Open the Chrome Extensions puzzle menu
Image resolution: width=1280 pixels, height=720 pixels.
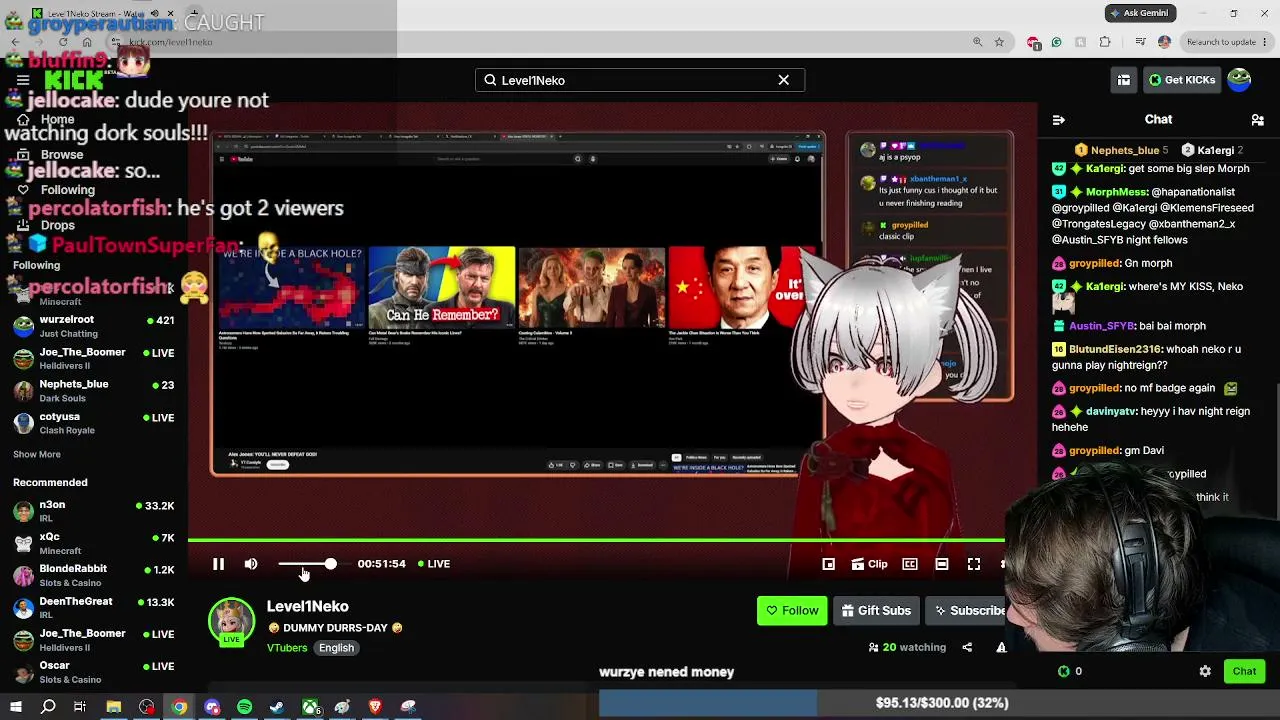tap(1105, 42)
